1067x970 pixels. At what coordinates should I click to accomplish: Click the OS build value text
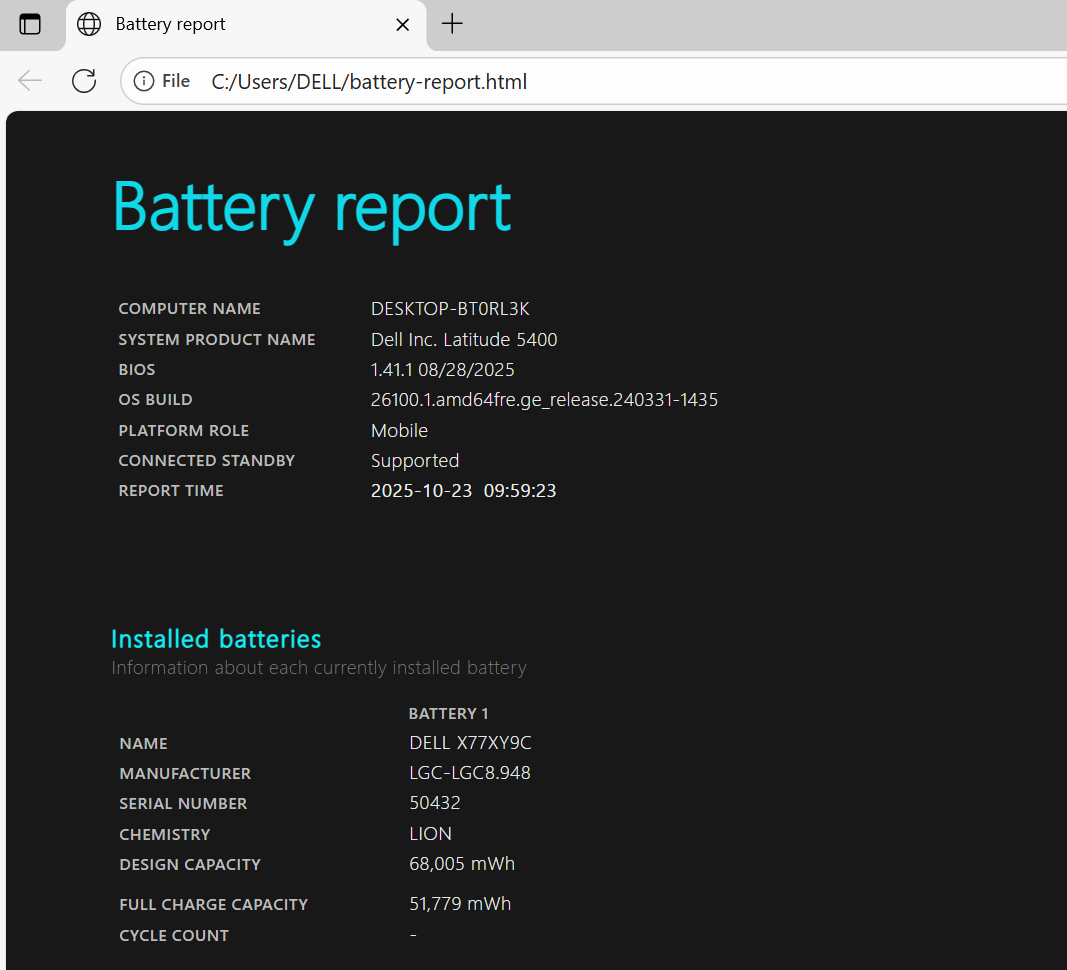(544, 400)
